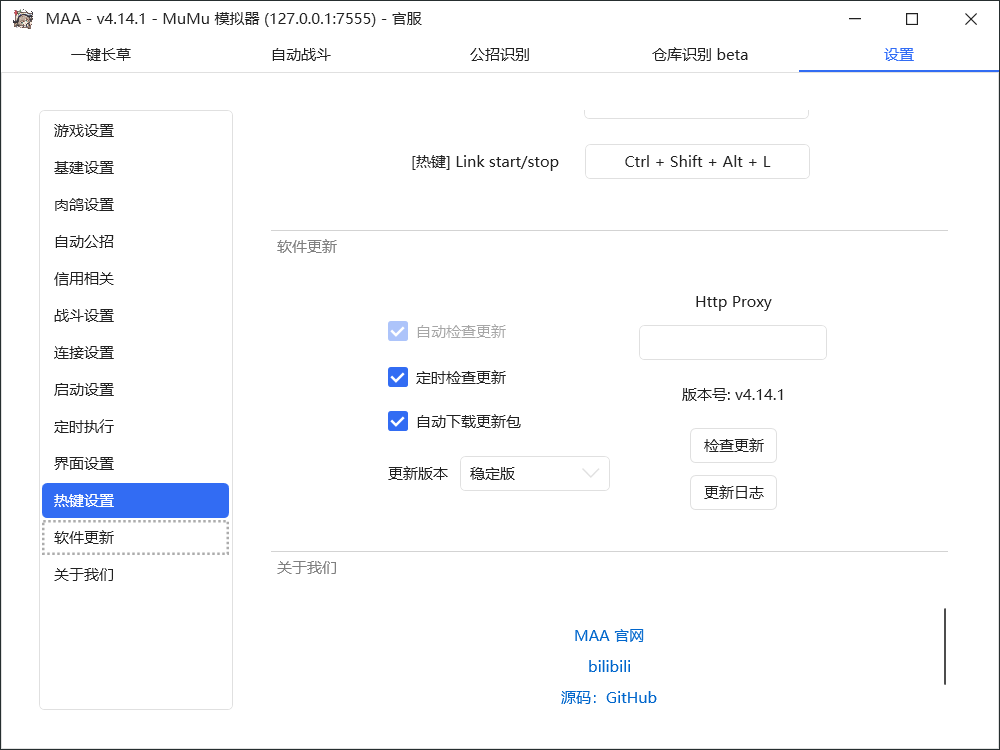Click the Http Proxy input field
Viewport: 1000px width, 750px height.
coord(733,342)
